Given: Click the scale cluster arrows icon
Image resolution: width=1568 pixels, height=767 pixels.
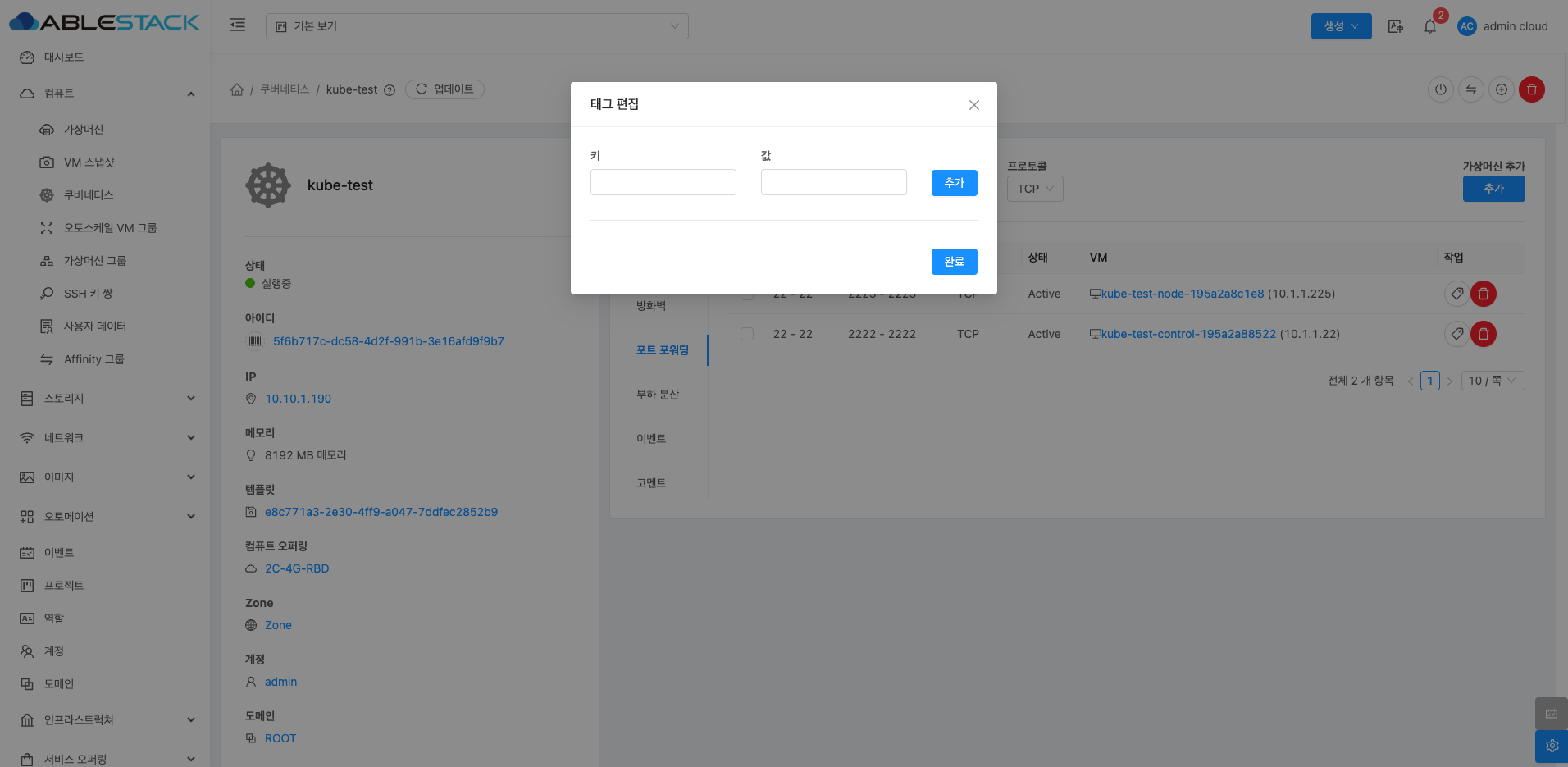Looking at the screenshot, I should (1471, 89).
